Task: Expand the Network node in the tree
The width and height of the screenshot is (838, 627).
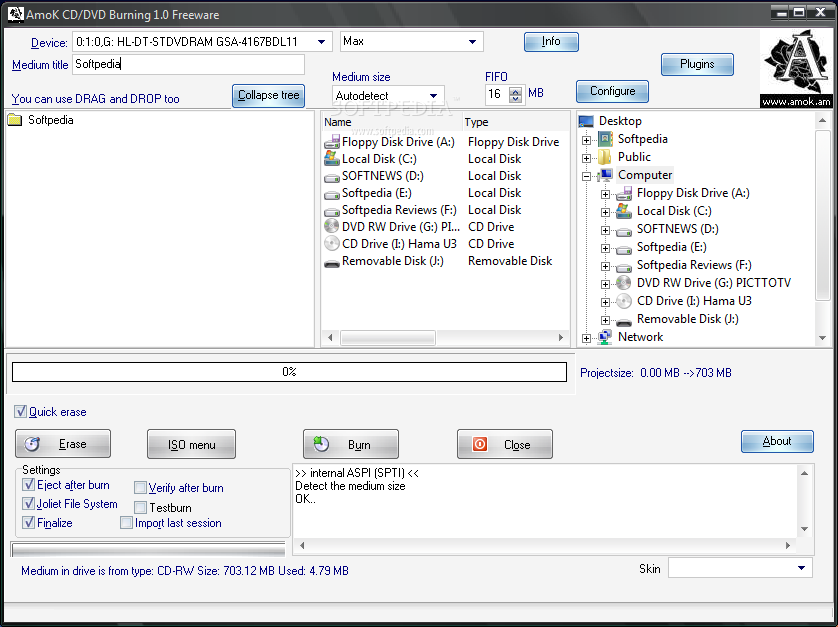Action: (x=586, y=338)
